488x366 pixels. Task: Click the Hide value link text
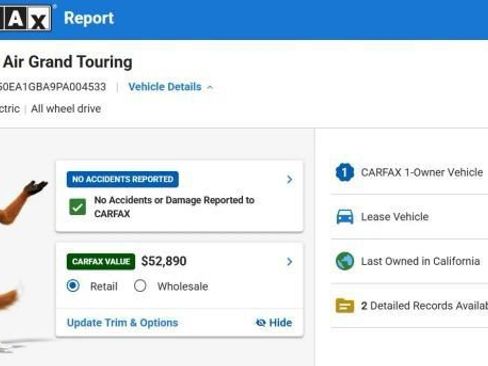(x=280, y=322)
